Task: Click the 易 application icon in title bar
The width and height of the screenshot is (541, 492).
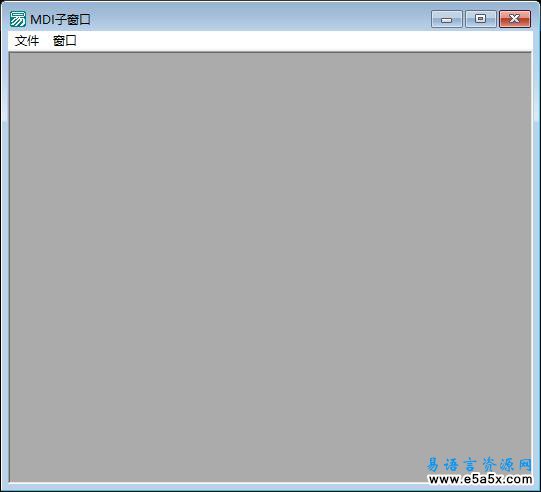Action: [x=18, y=19]
